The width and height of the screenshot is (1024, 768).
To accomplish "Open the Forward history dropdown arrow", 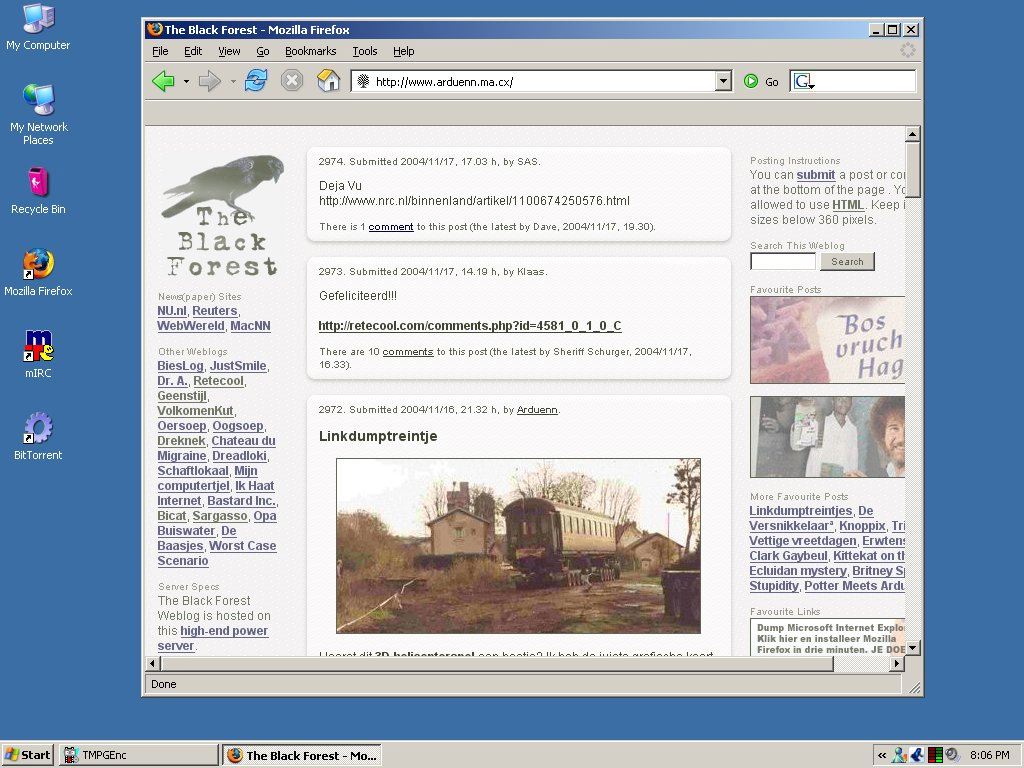I will tap(232, 82).
